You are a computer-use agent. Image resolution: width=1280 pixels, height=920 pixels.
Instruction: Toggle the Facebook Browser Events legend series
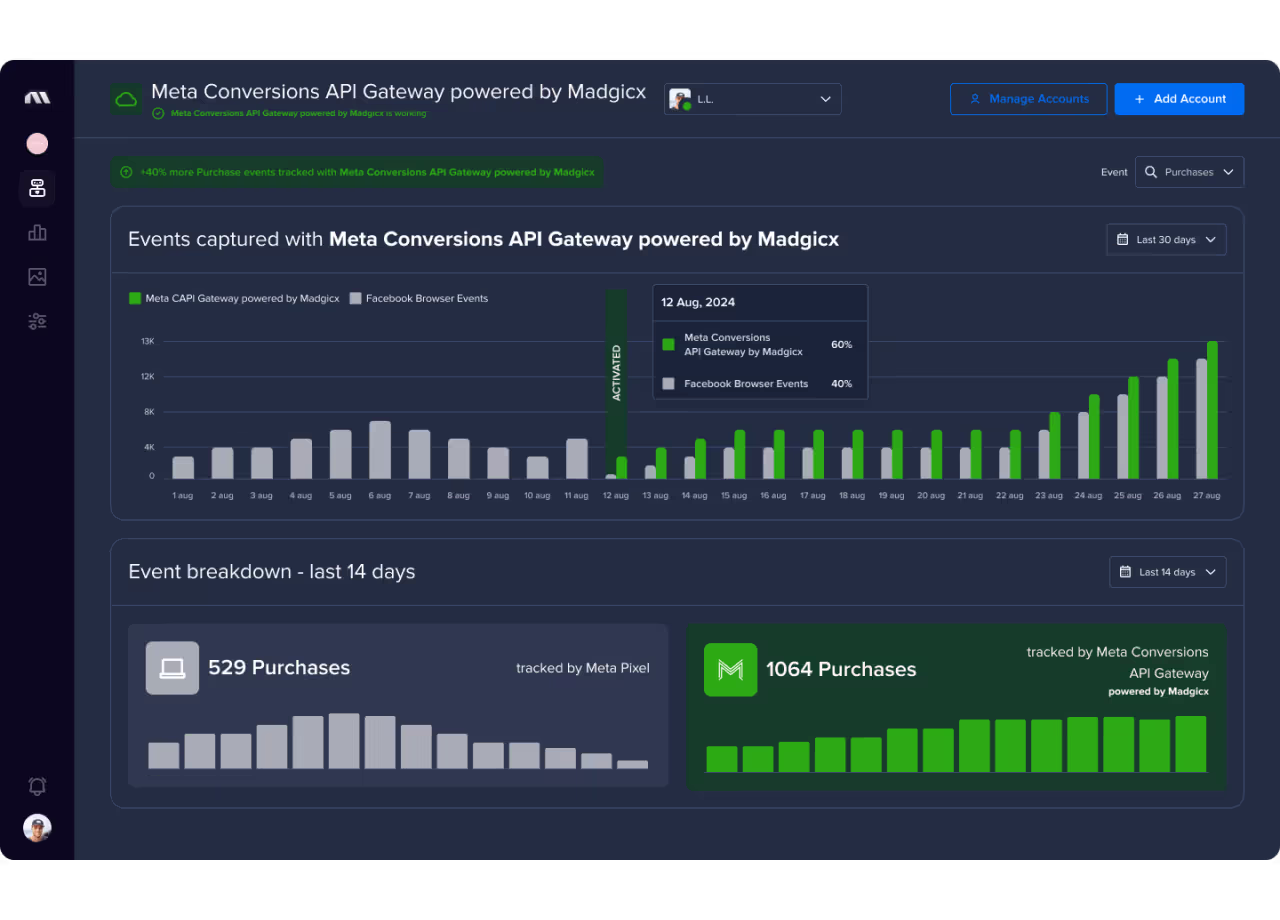[x=419, y=298]
